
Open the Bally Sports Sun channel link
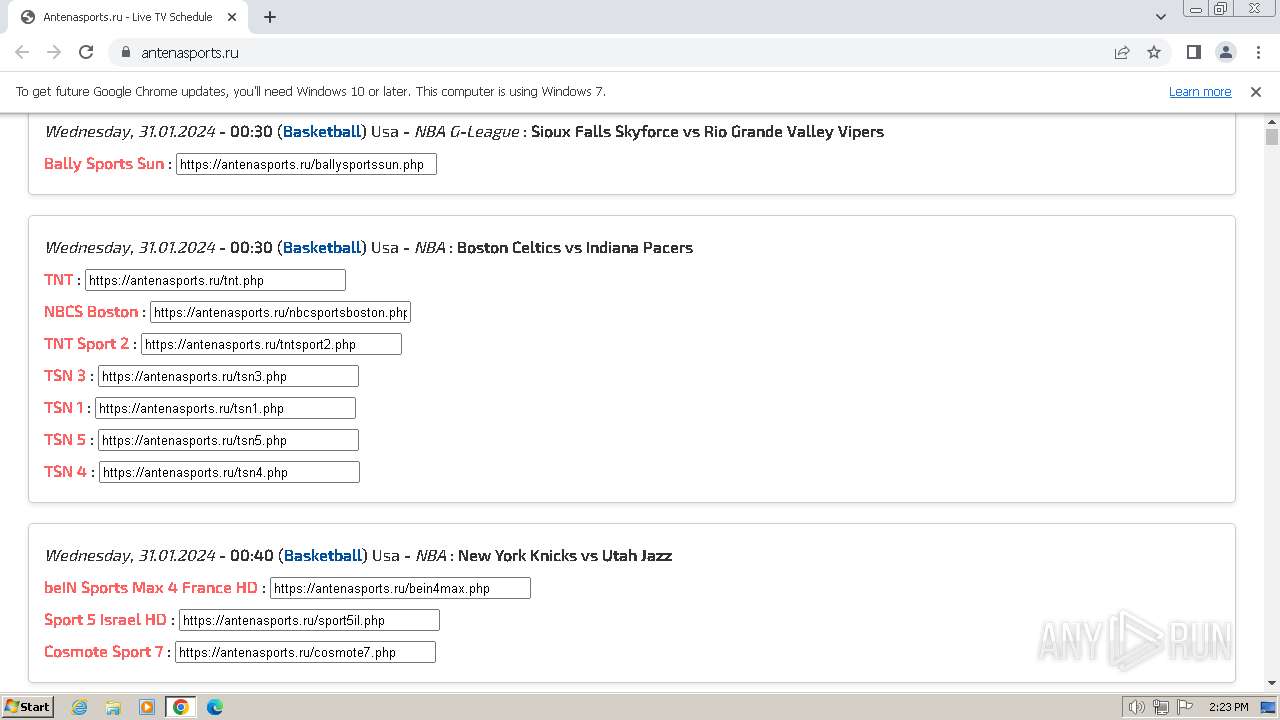(x=104, y=164)
